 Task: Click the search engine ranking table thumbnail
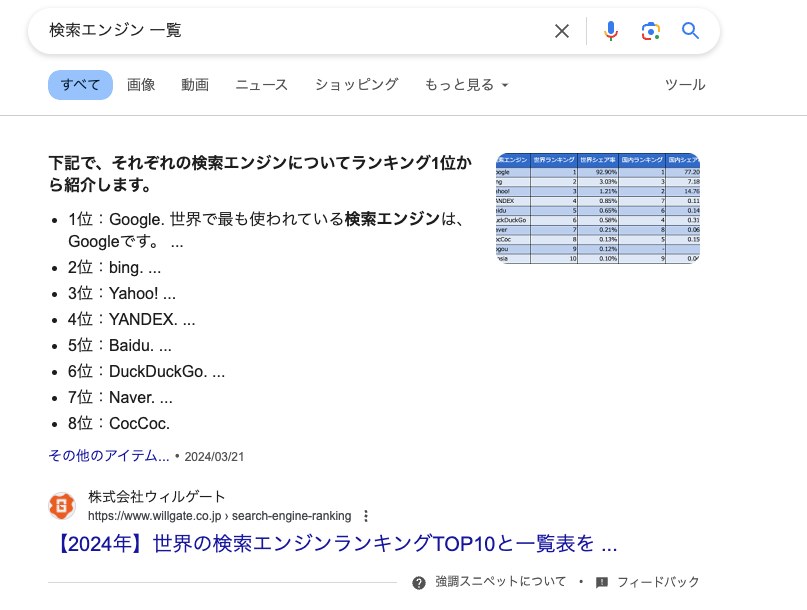[597, 207]
